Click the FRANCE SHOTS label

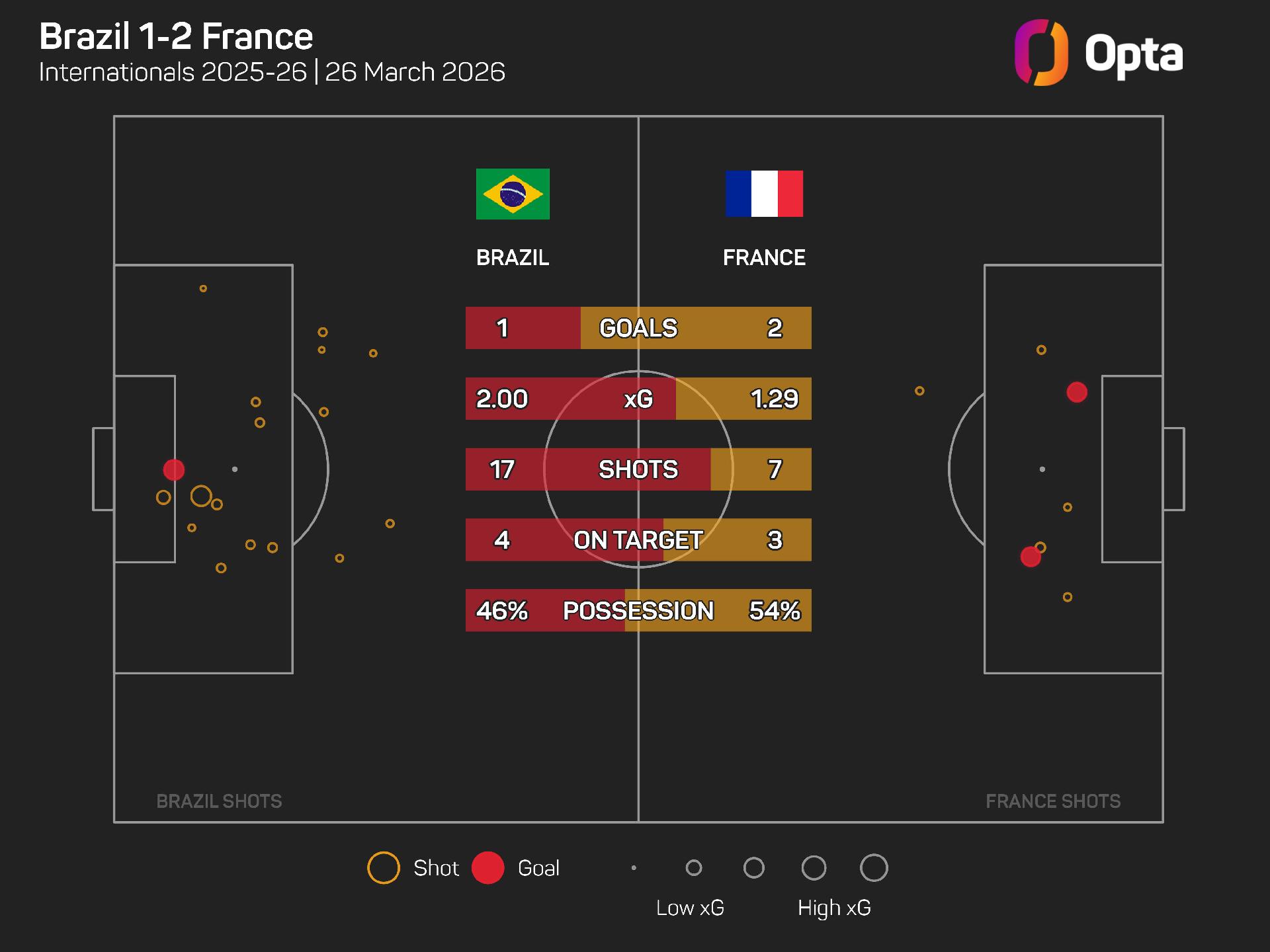click(1053, 801)
